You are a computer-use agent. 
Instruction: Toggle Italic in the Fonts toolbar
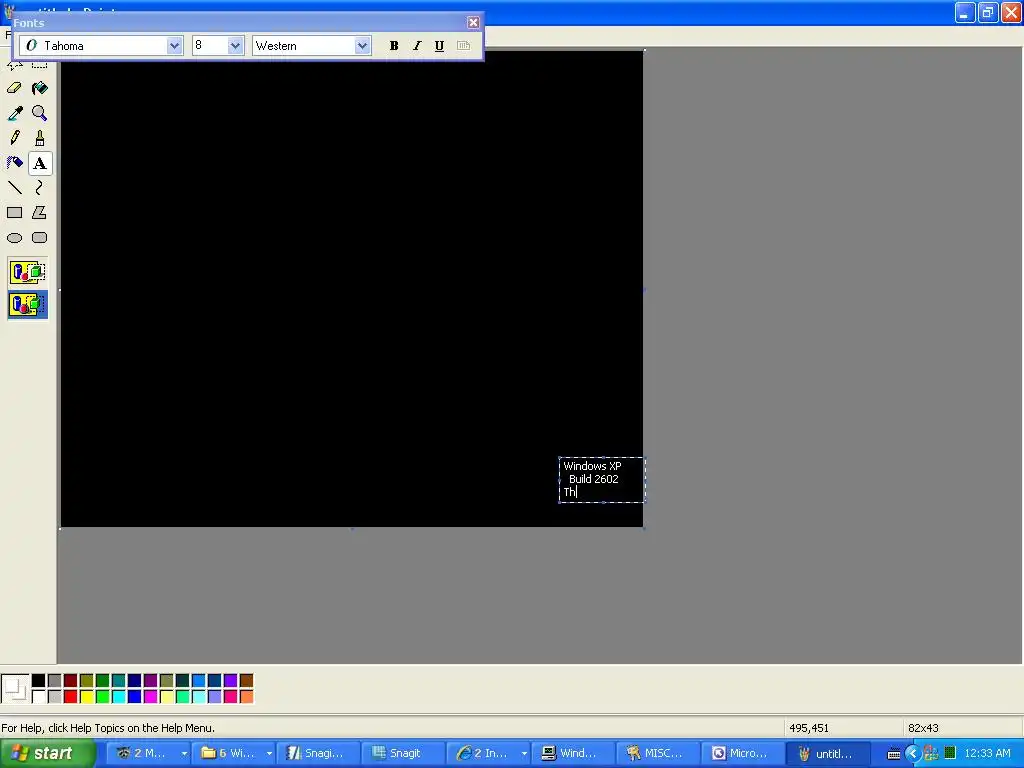[417, 46]
